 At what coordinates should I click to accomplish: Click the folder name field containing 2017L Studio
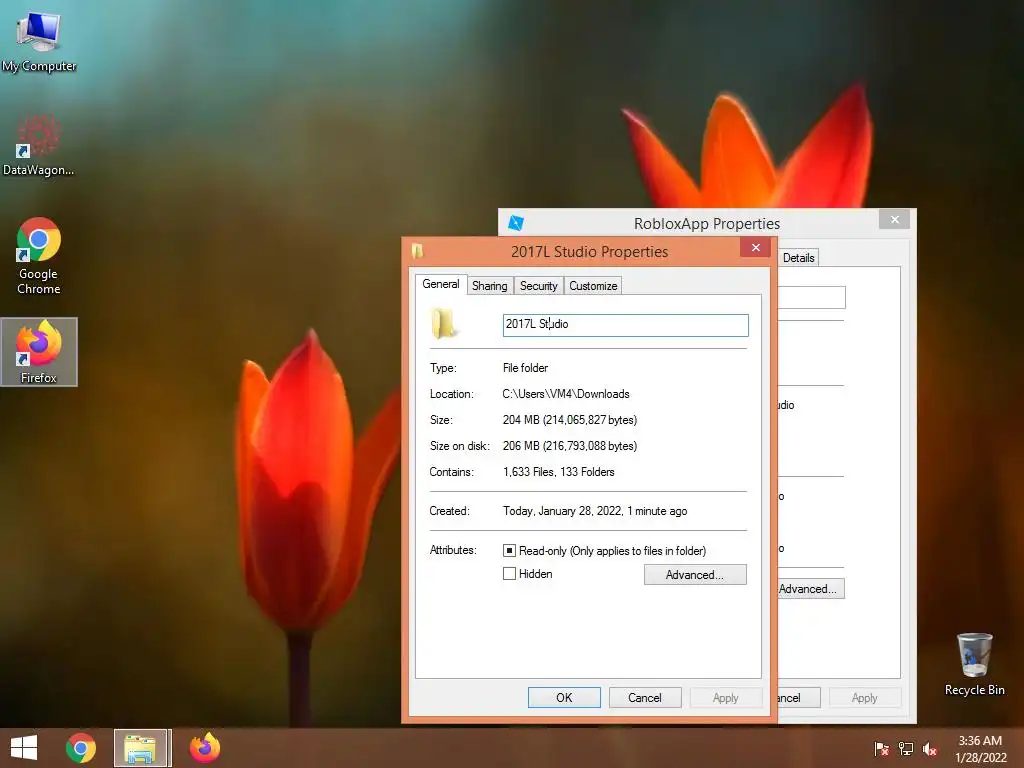(626, 325)
